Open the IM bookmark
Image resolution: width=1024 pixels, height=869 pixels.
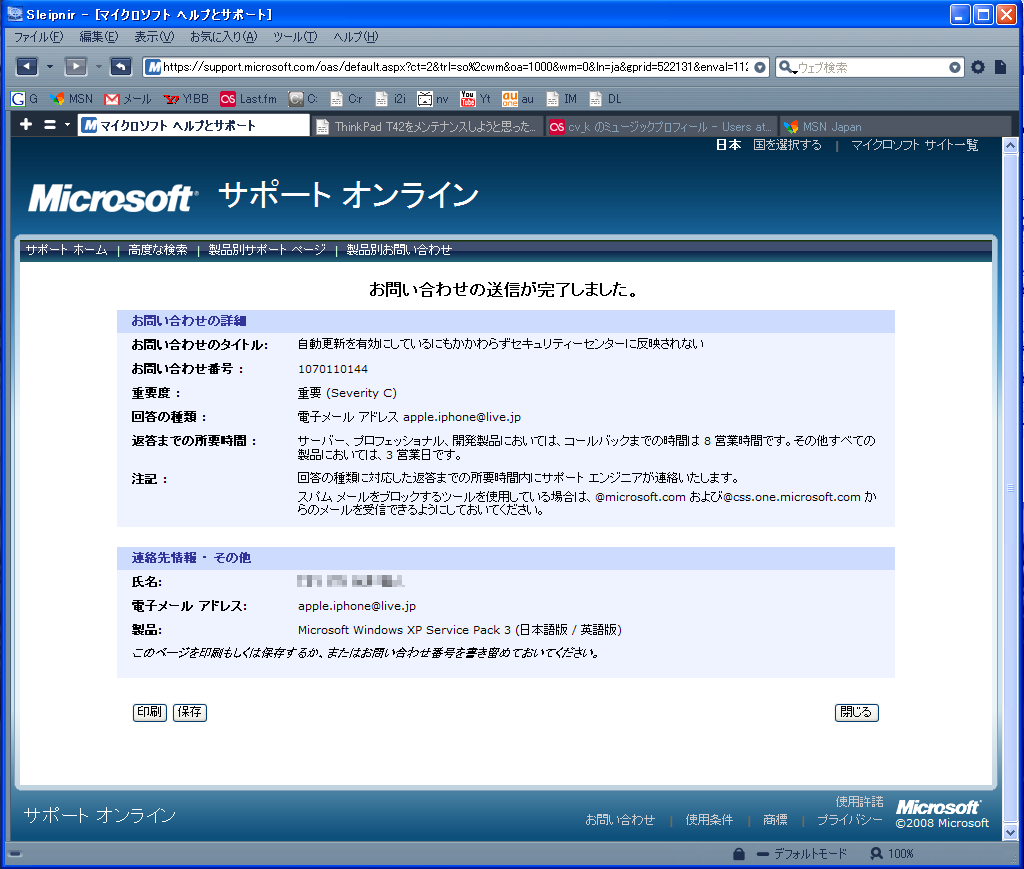pyautogui.click(x=562, y=99)
